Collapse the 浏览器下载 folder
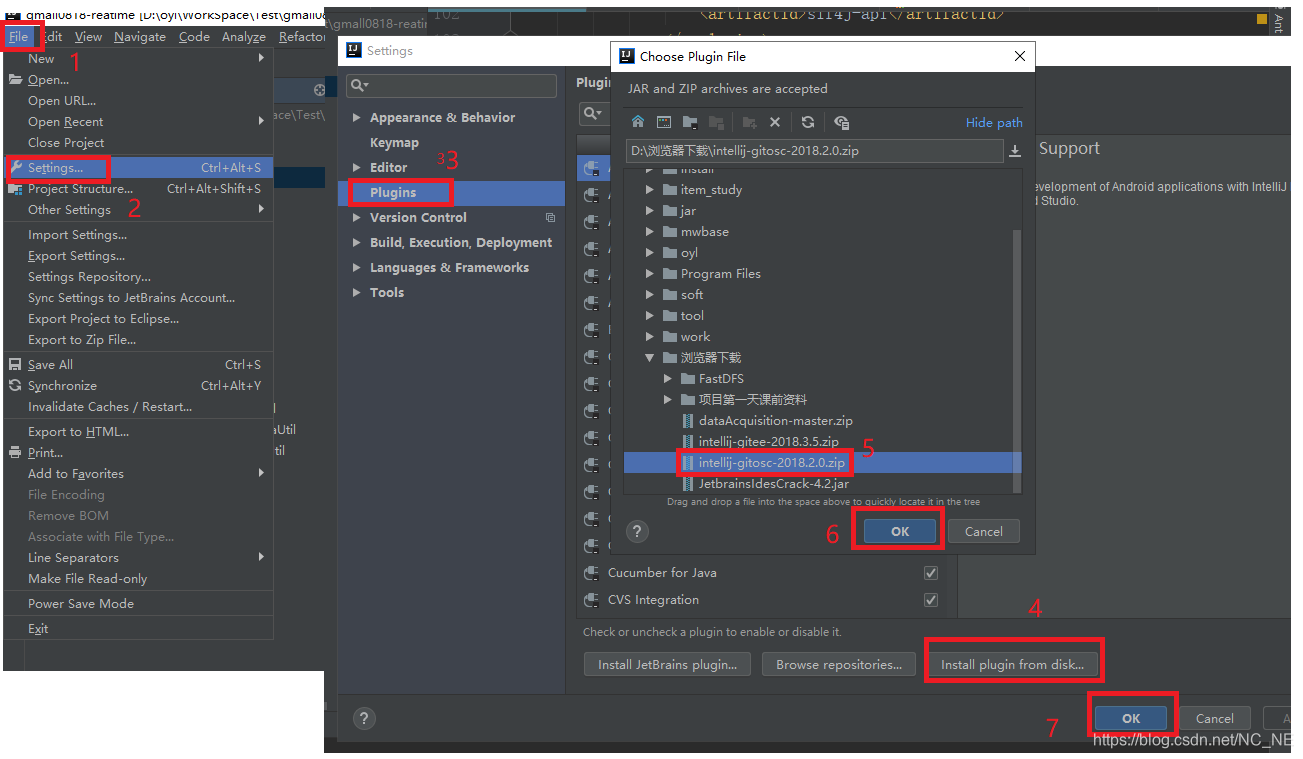1303x759 pixels. point(649,357)
